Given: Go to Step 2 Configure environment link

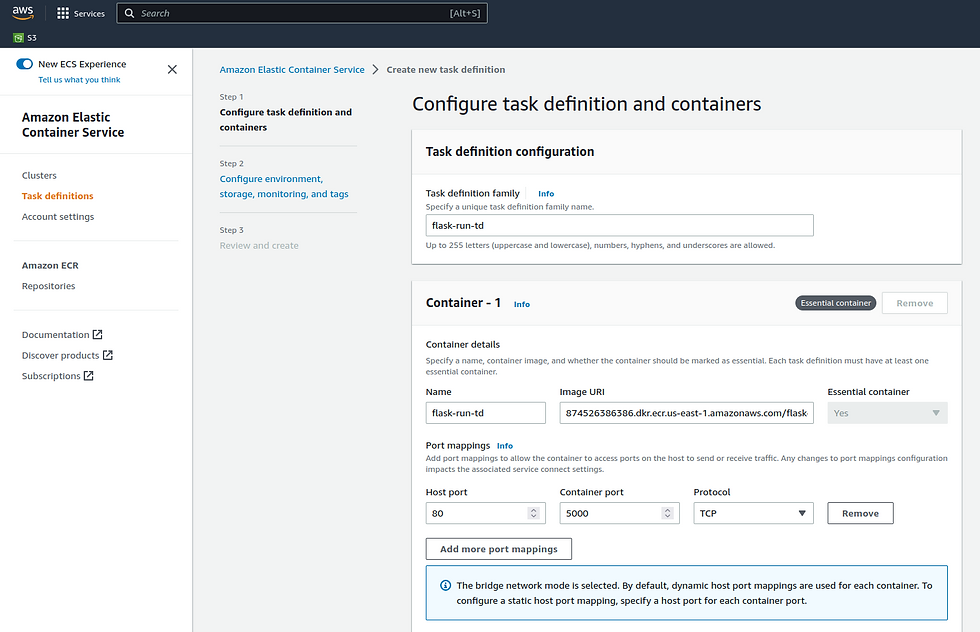Looking at the screenshot, I should [284, 186].
